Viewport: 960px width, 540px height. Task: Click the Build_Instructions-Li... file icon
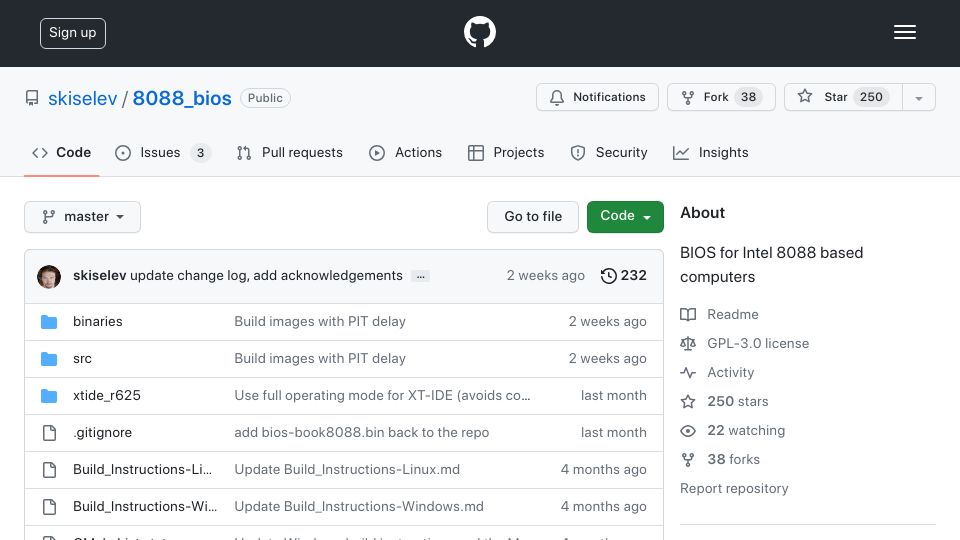click(x=50, y=470)
